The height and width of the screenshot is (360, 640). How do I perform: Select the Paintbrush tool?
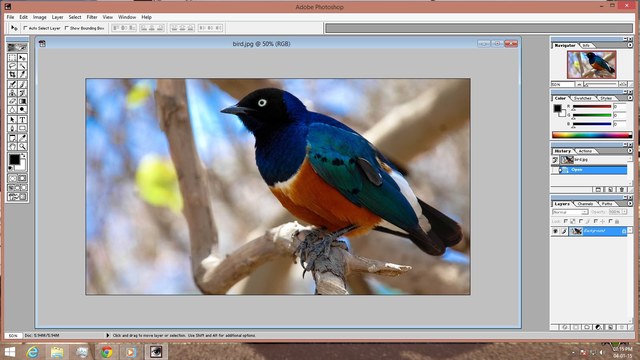pyautogui.click(x=22, y=84)
